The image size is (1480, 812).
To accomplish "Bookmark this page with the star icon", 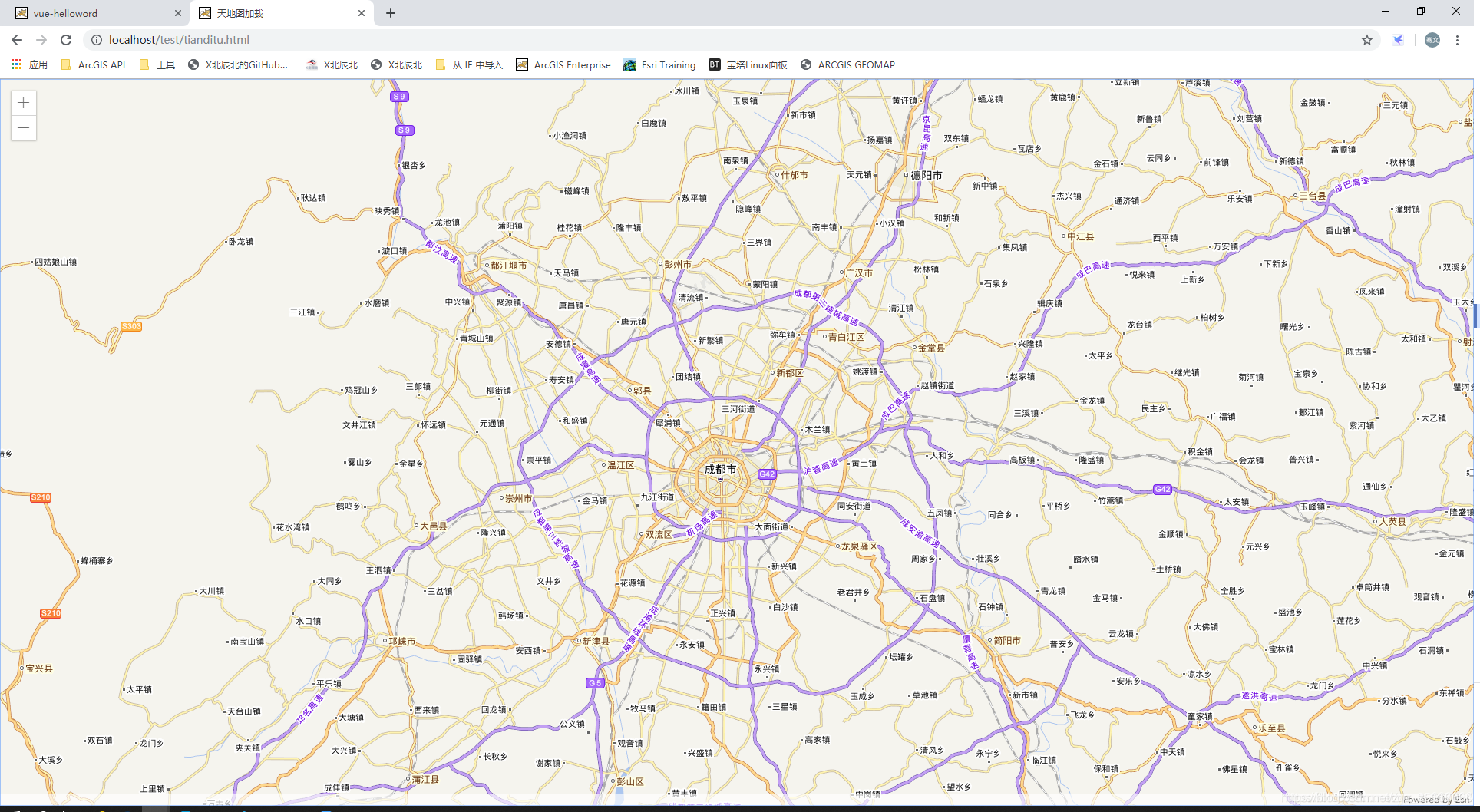I will [x=1367, y=40].
